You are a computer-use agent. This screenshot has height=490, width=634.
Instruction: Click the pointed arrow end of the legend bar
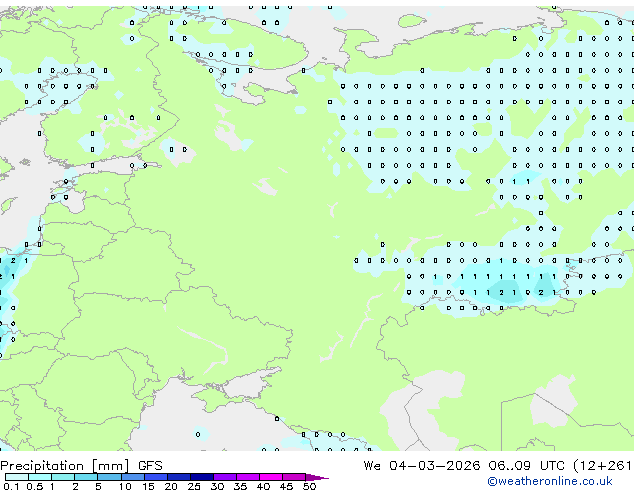(317, 477)
